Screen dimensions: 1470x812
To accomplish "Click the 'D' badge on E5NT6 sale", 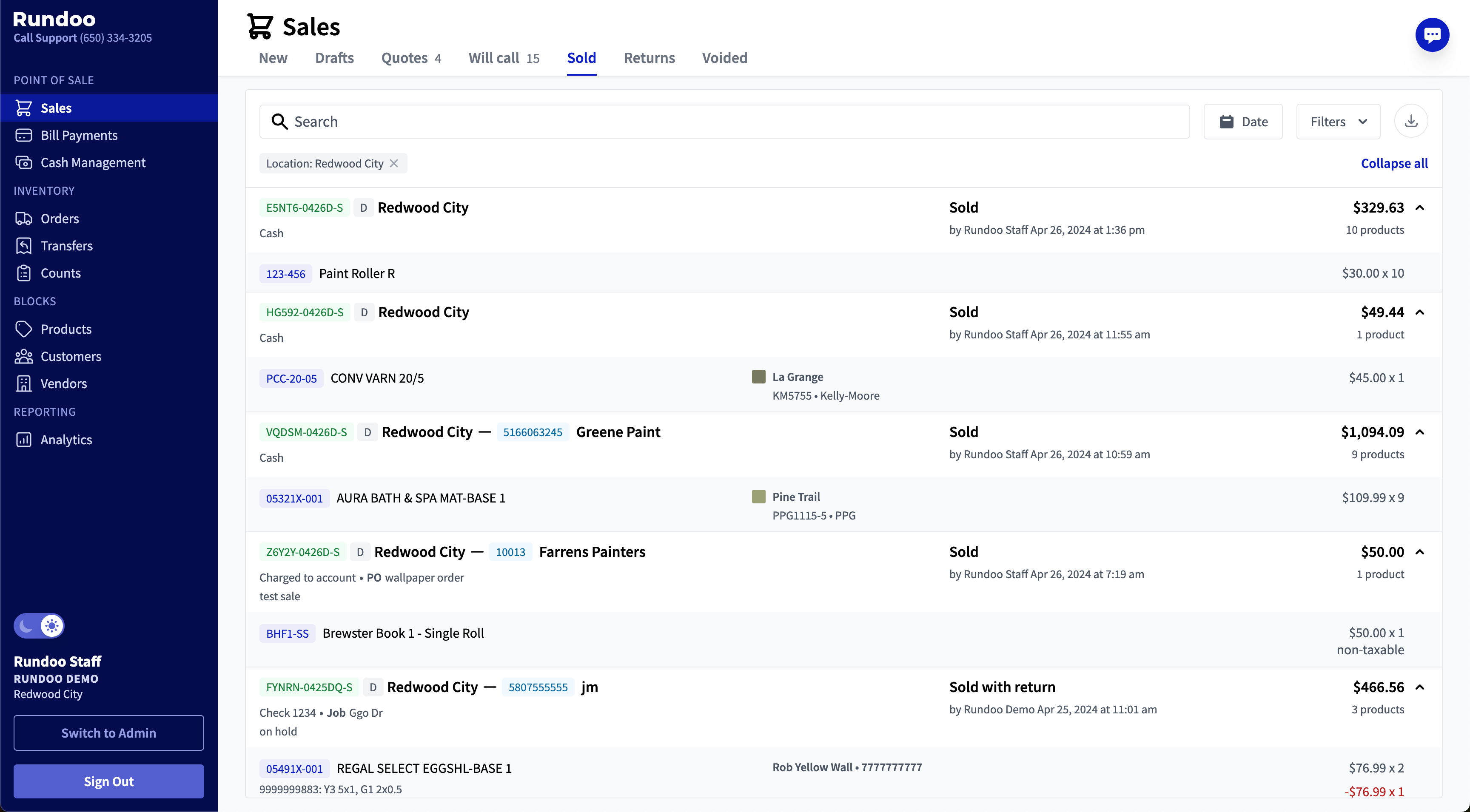I will pyautogui.click(x=364, y=207).
